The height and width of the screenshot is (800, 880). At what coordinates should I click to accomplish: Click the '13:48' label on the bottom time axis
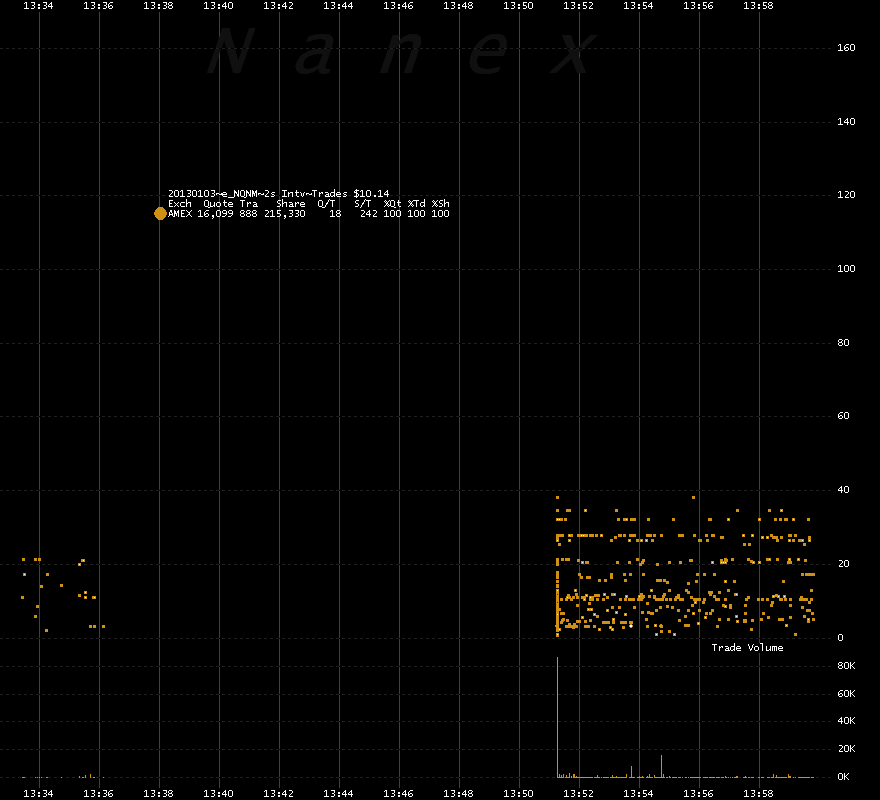[459, 794]
